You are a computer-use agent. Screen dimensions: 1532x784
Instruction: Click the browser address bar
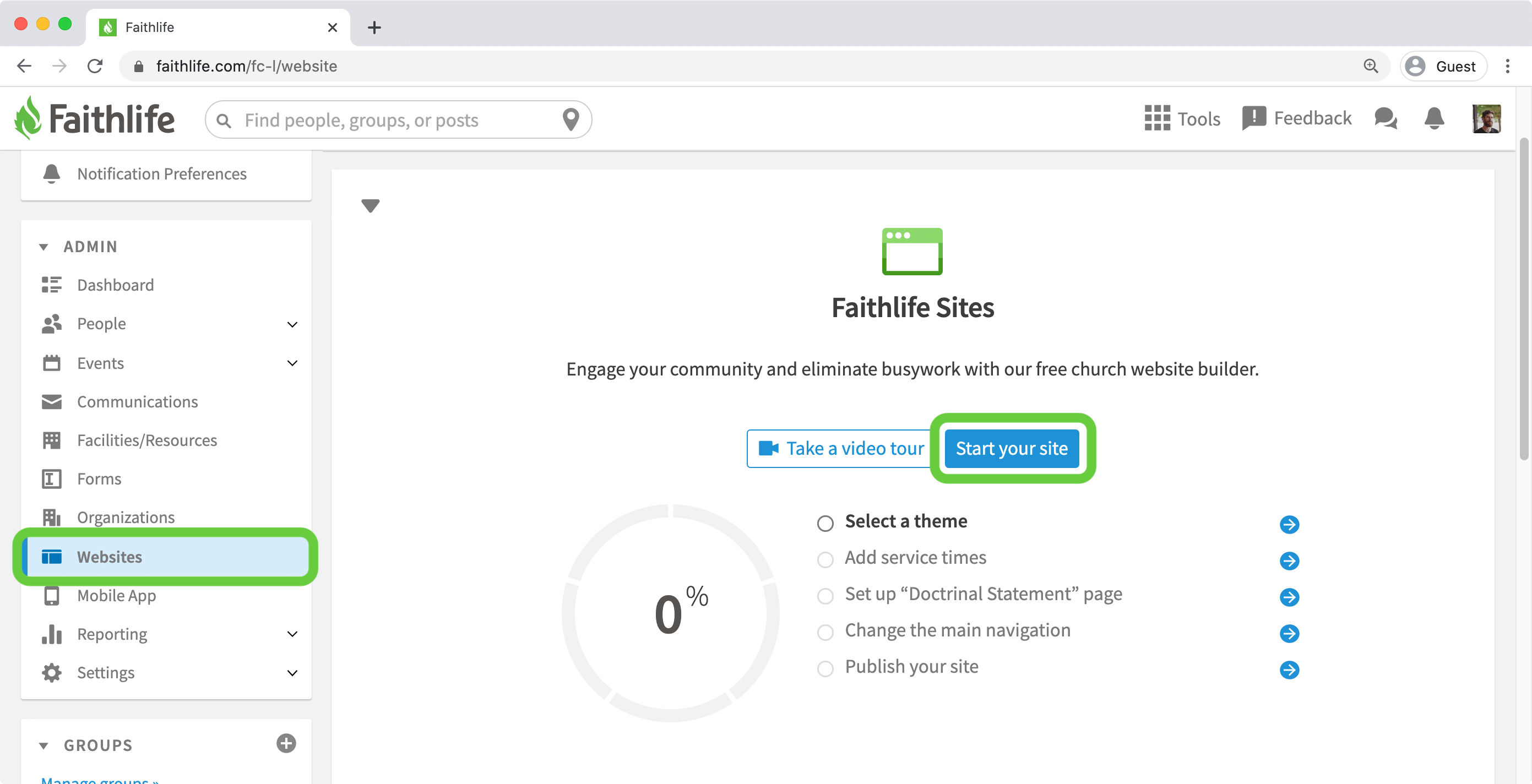754,66
